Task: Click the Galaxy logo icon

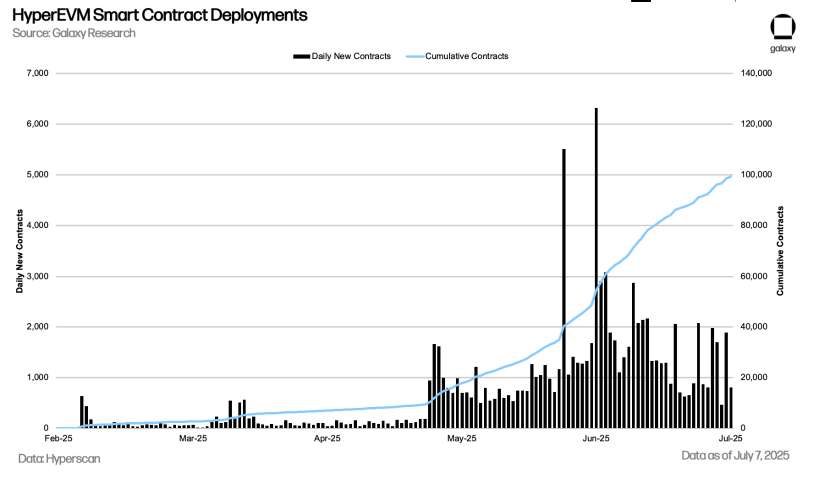Action: tap(783, 28)
